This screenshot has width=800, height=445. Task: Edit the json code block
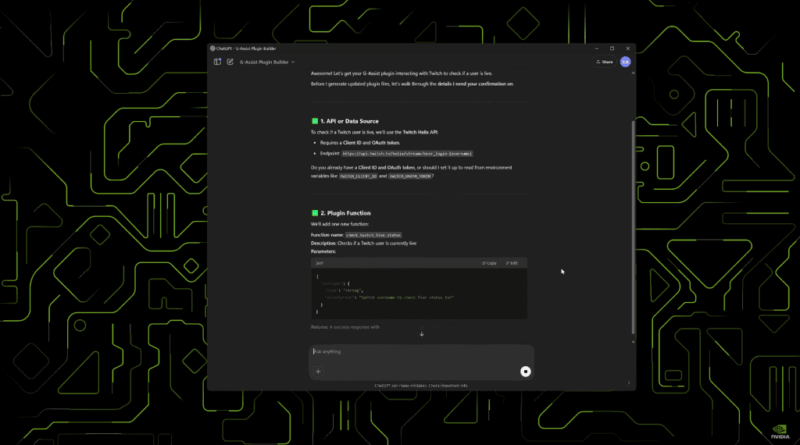[x=512, y=263]
